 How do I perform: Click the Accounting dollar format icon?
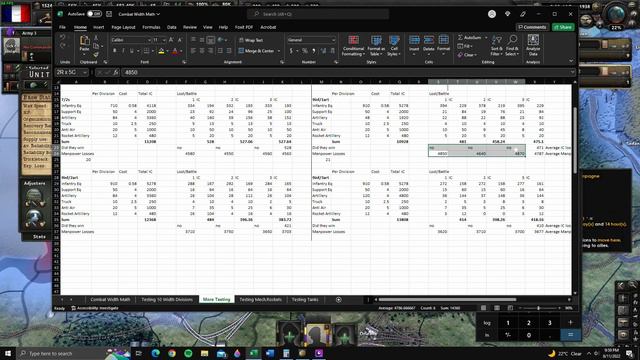(291, 51)
